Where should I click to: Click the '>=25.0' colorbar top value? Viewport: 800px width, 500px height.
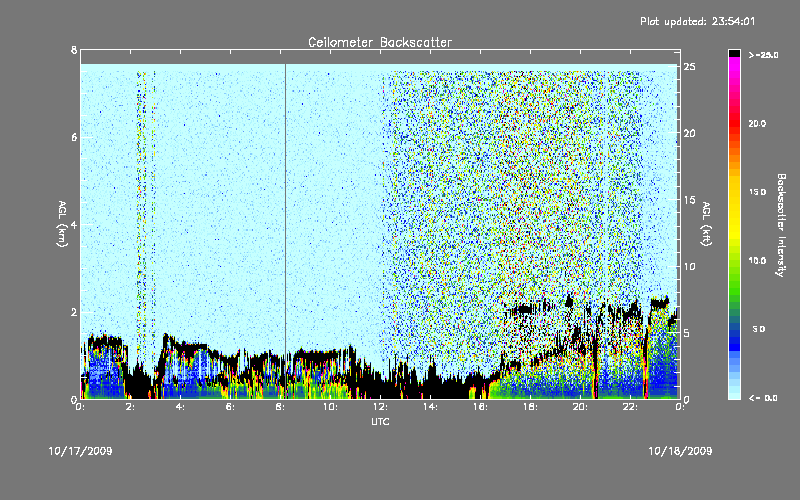[763, 55]
